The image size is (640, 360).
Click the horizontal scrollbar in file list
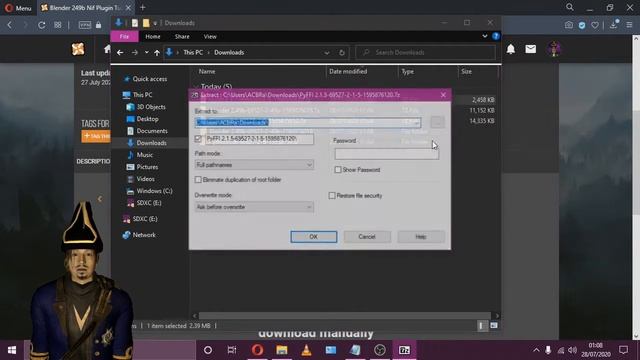pyautogui.click(x=345, y=316)
